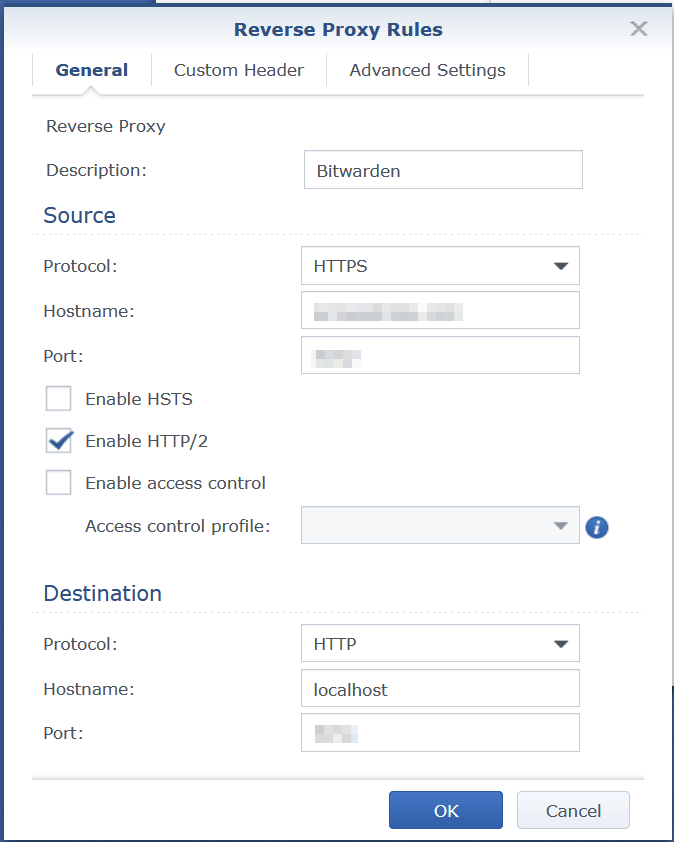The height and width of the screenshot is (842, 674).
Task: Click the Cancel button
Action: [573, 810]
